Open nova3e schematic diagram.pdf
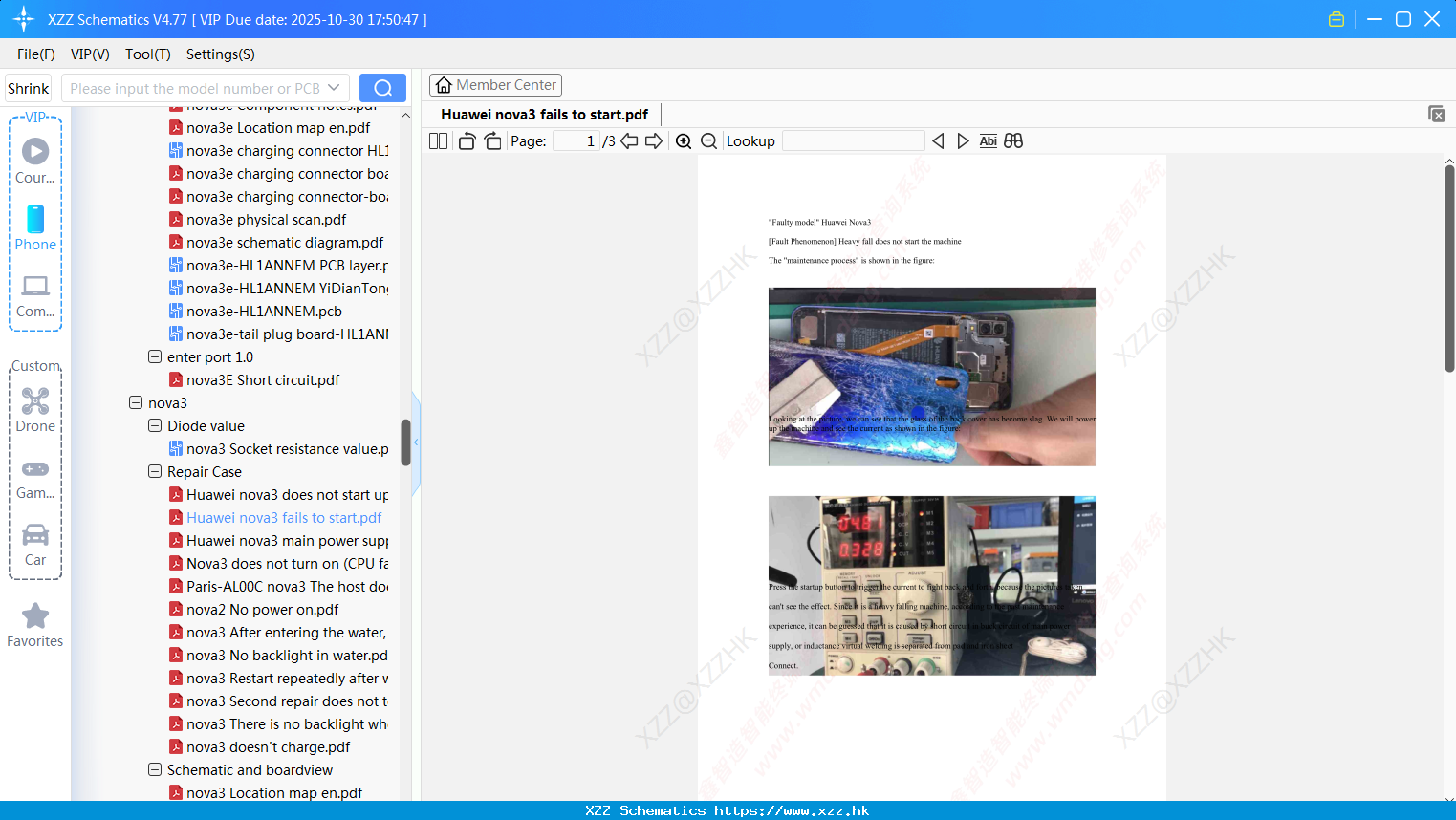Screen dimensions: 1456x820 coord(285,242)
